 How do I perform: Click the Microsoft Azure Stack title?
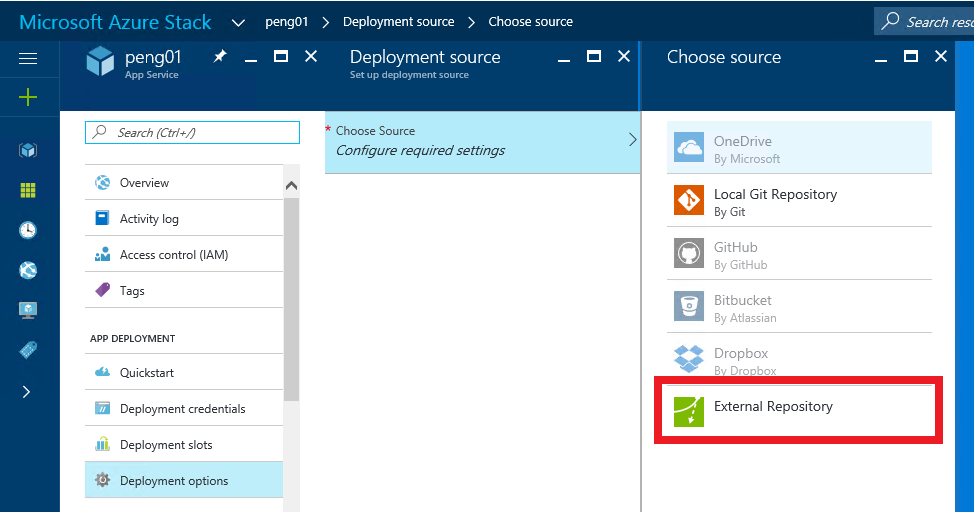116,22
